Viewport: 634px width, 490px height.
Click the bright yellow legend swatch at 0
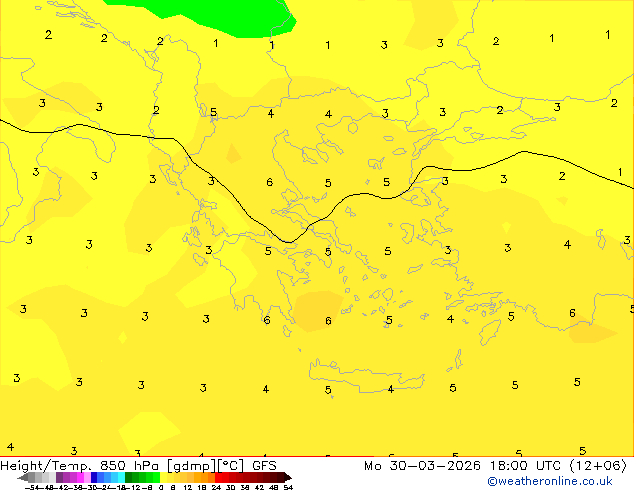[164, 478]
